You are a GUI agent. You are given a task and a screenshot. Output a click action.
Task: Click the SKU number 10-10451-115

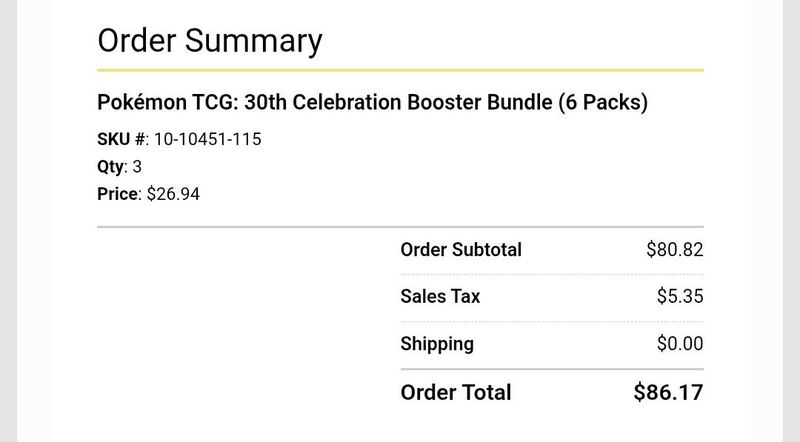coord(208,139)
